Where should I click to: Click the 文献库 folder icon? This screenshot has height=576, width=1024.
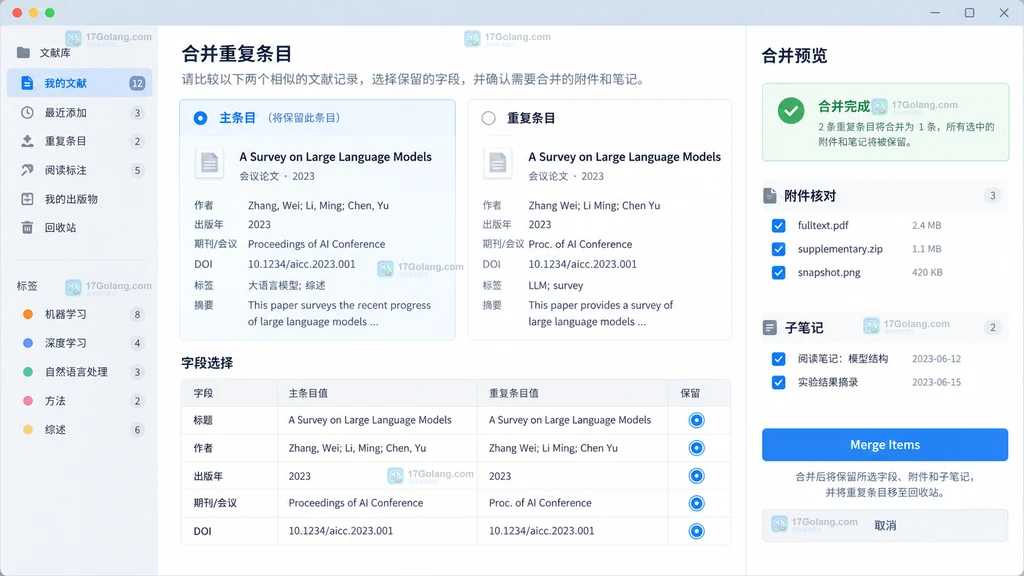tap(24, 52)
